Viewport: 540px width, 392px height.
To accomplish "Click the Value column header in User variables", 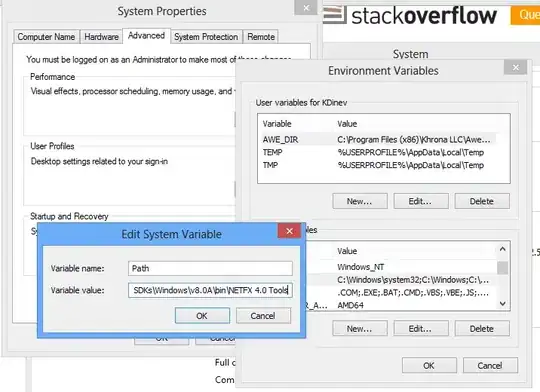I will click(x=347, y=124).
